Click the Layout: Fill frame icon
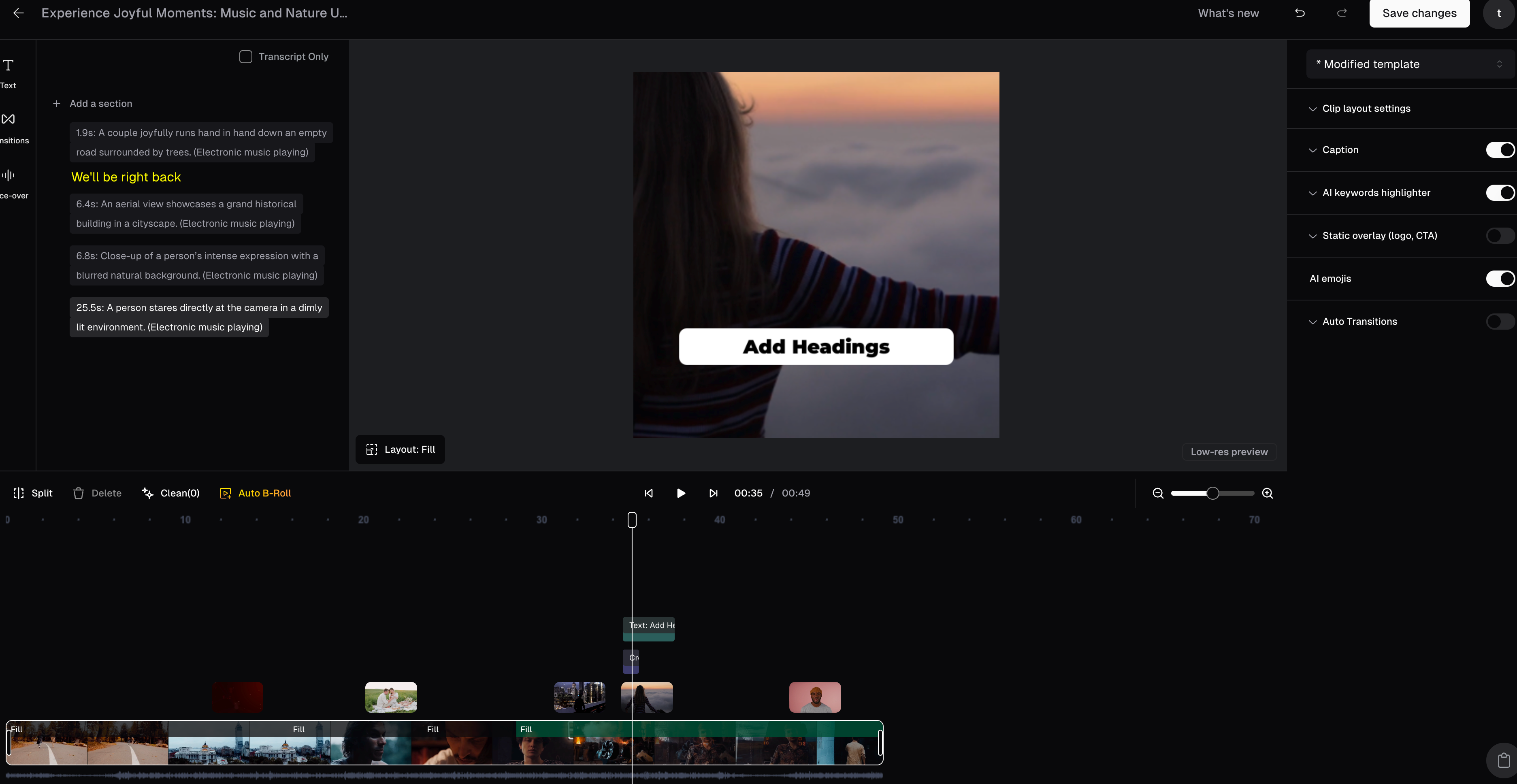 [372, 450]
